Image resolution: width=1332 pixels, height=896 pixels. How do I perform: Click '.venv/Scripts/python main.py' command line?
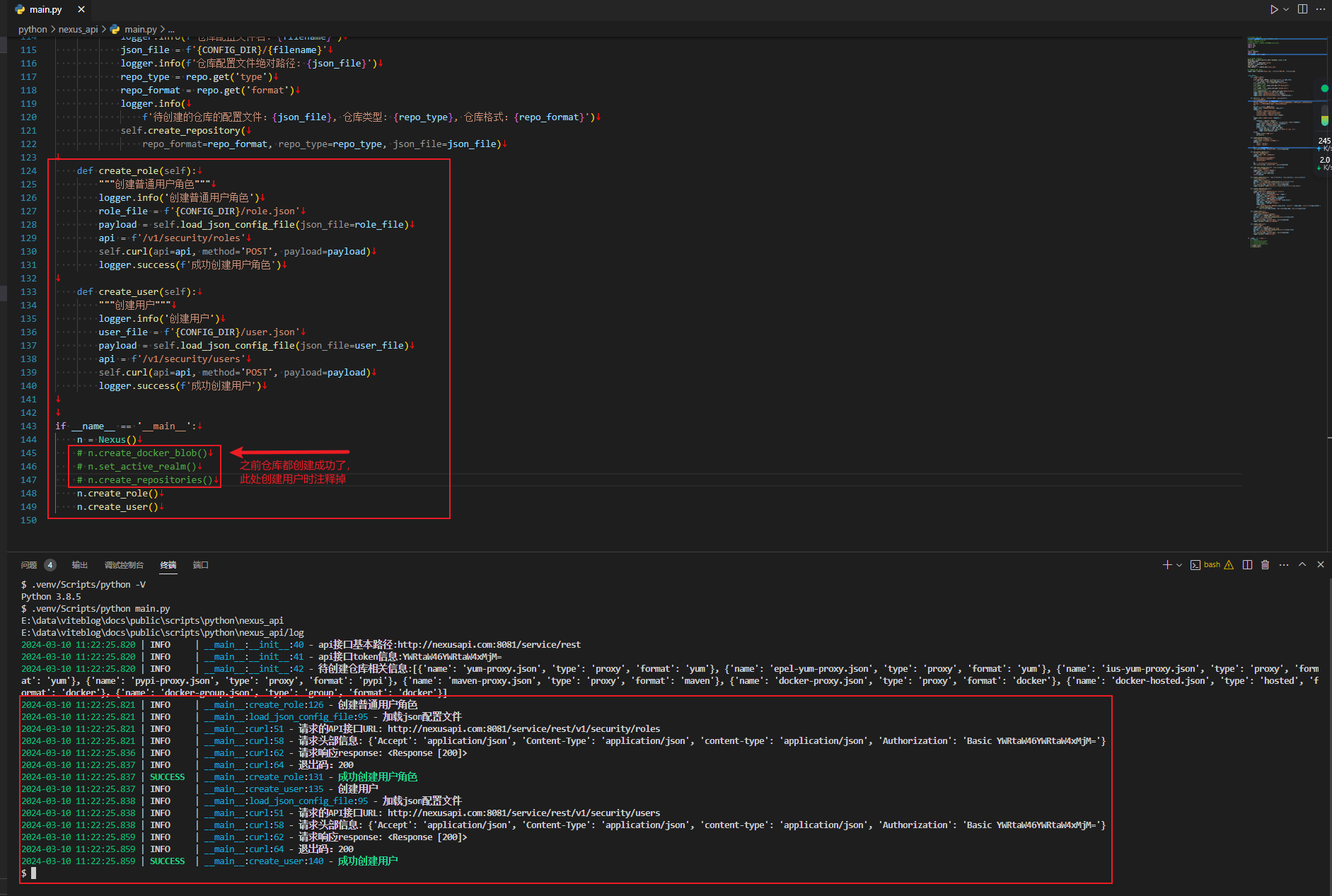(x=100, y=608)
